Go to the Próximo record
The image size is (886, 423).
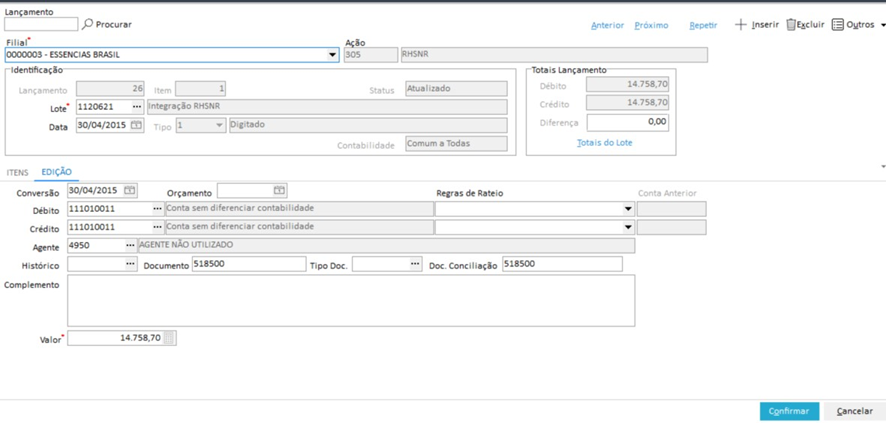tap(651, 25)
